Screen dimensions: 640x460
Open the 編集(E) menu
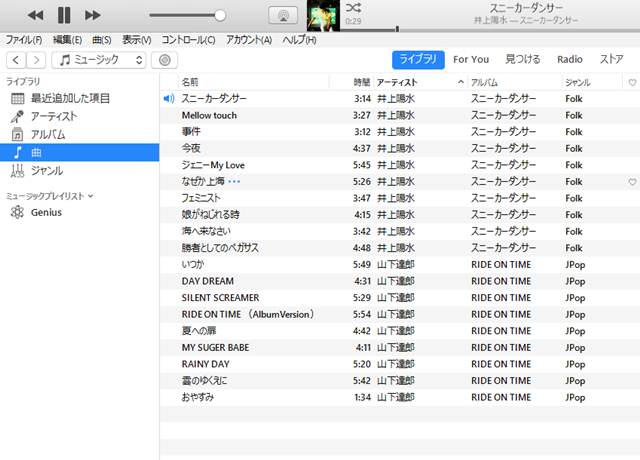(67, 40)
